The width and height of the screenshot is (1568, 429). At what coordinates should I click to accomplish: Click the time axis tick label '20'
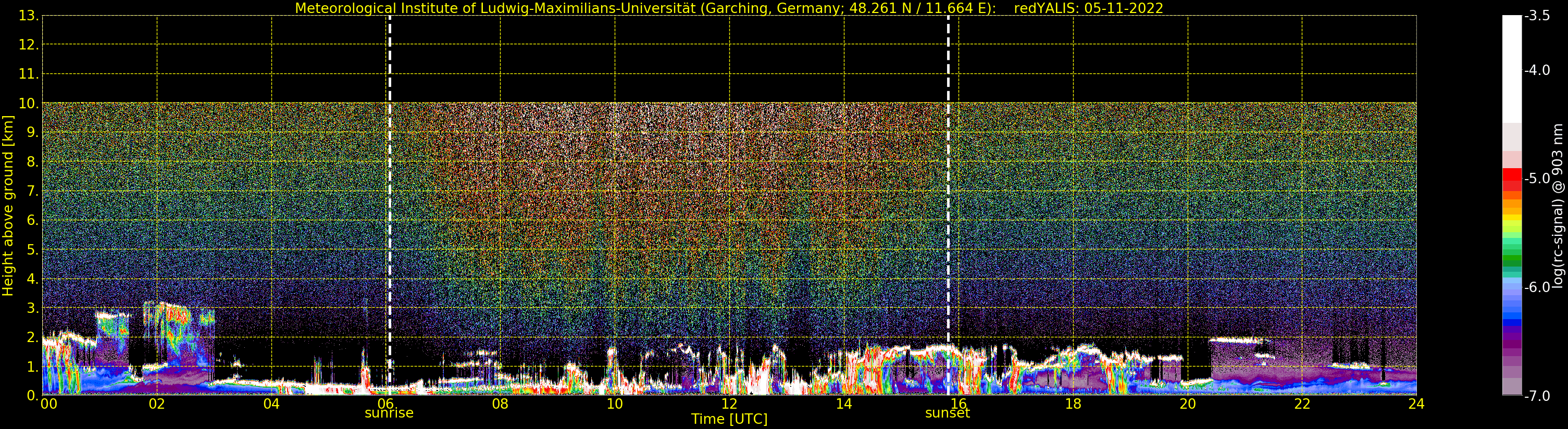click(x=1188, y=404)
